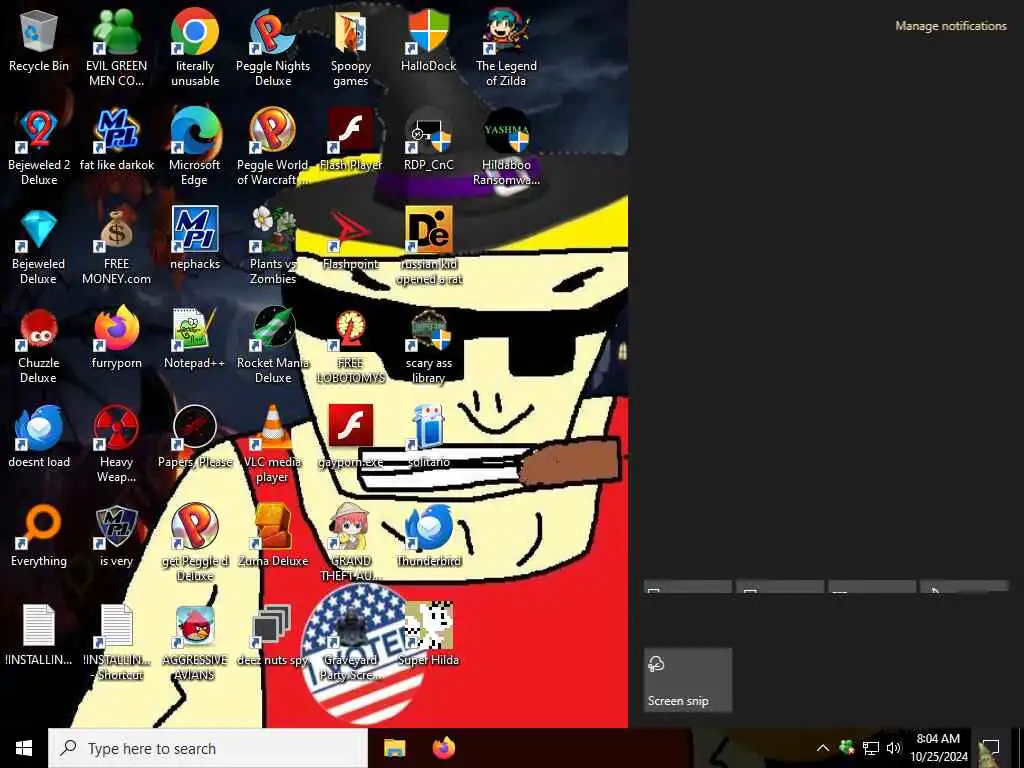
Task: Show hidden system tray icons
Action: 823,748
